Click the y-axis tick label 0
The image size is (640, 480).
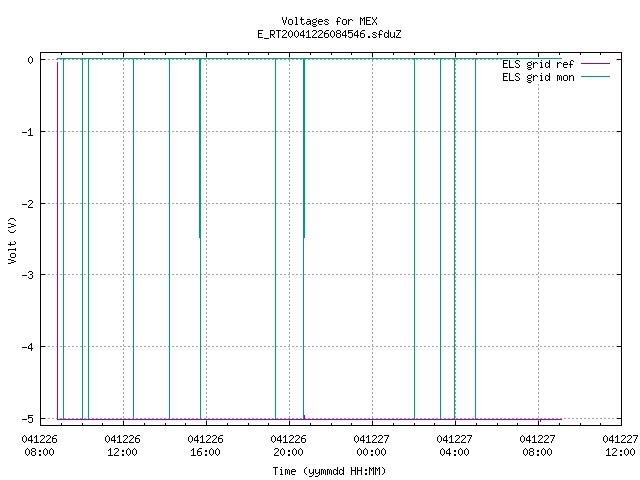click(x=30, y=60)
